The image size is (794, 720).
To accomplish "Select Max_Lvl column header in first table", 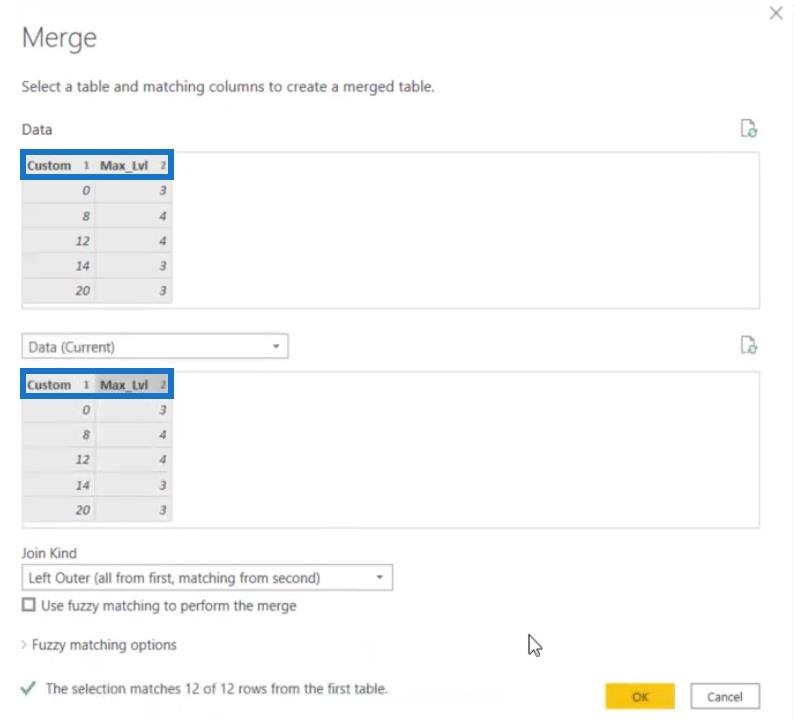I will (133, 166).
